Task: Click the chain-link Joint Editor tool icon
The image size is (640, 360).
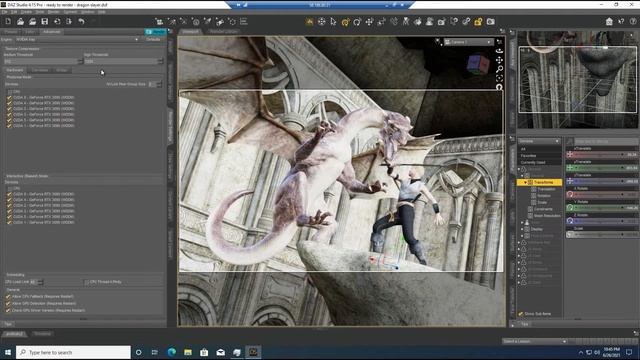Action: point(466,22)
